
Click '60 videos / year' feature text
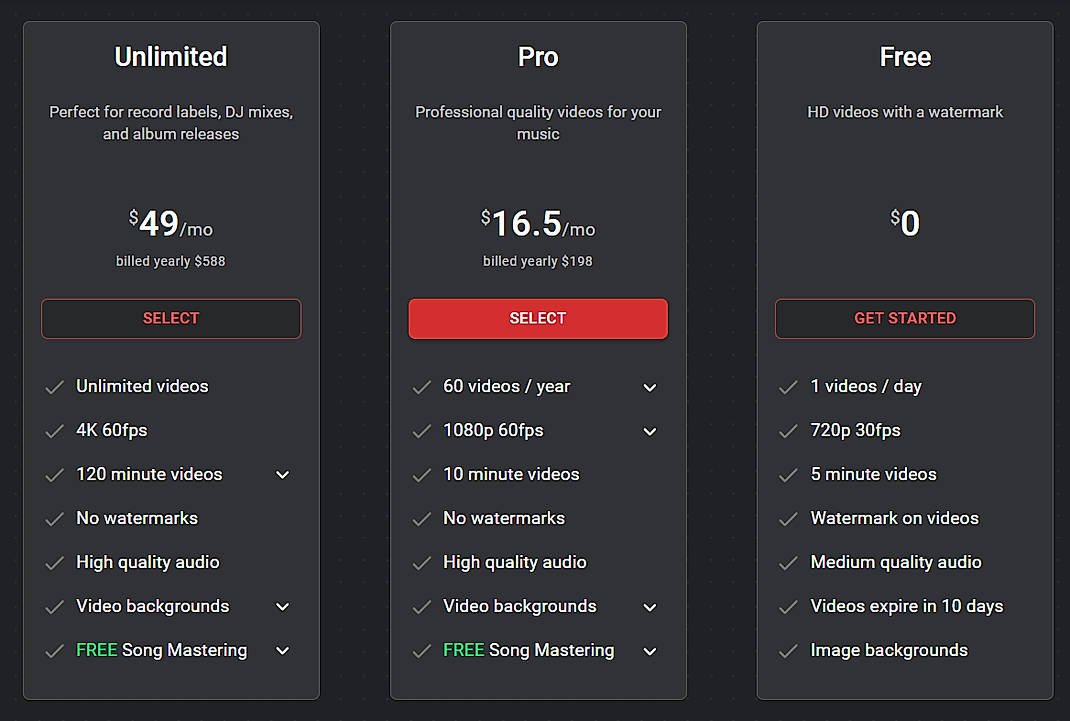pos(506,386)
